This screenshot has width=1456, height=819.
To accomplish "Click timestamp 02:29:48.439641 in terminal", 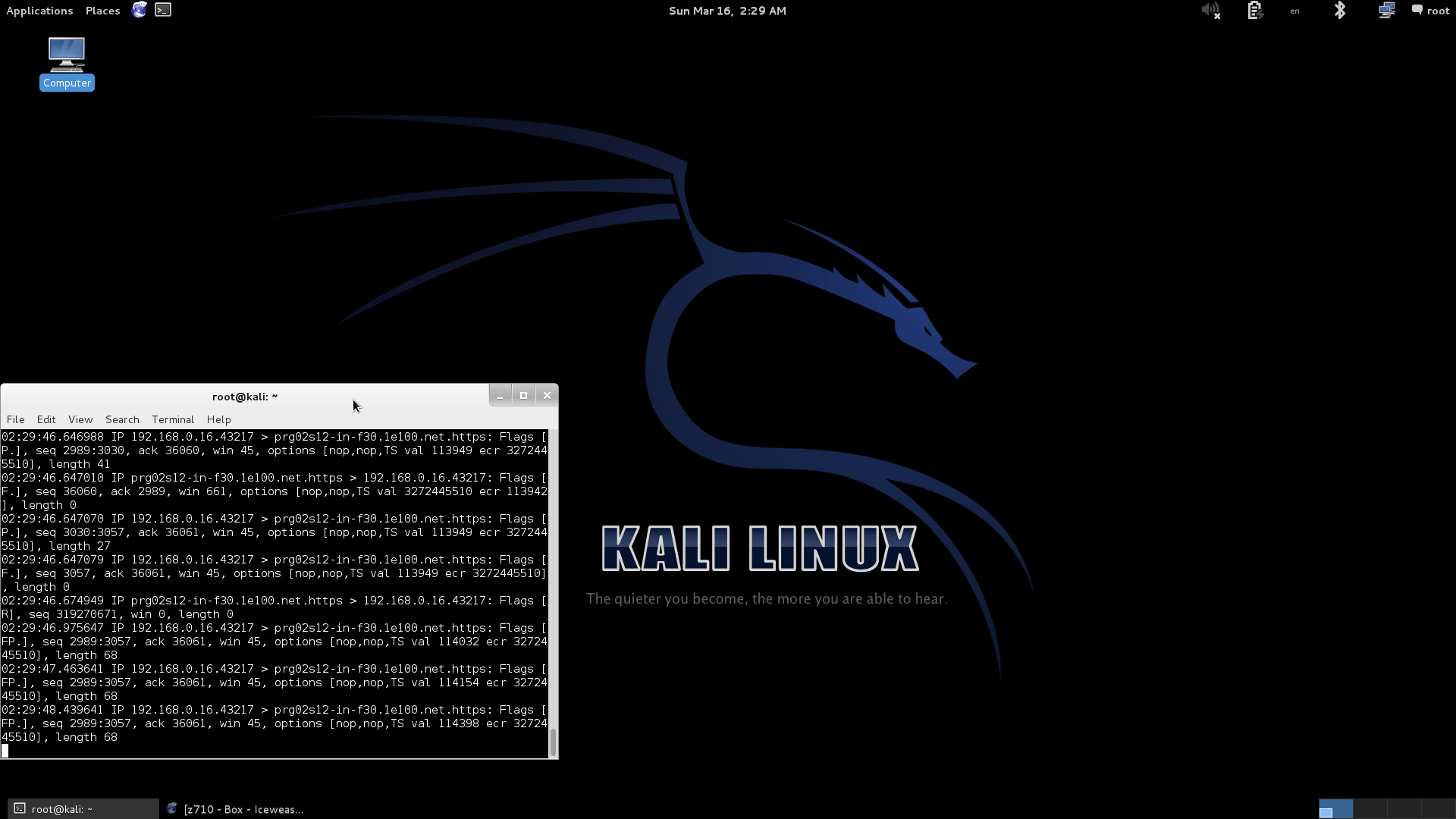I will pos(52,710).
